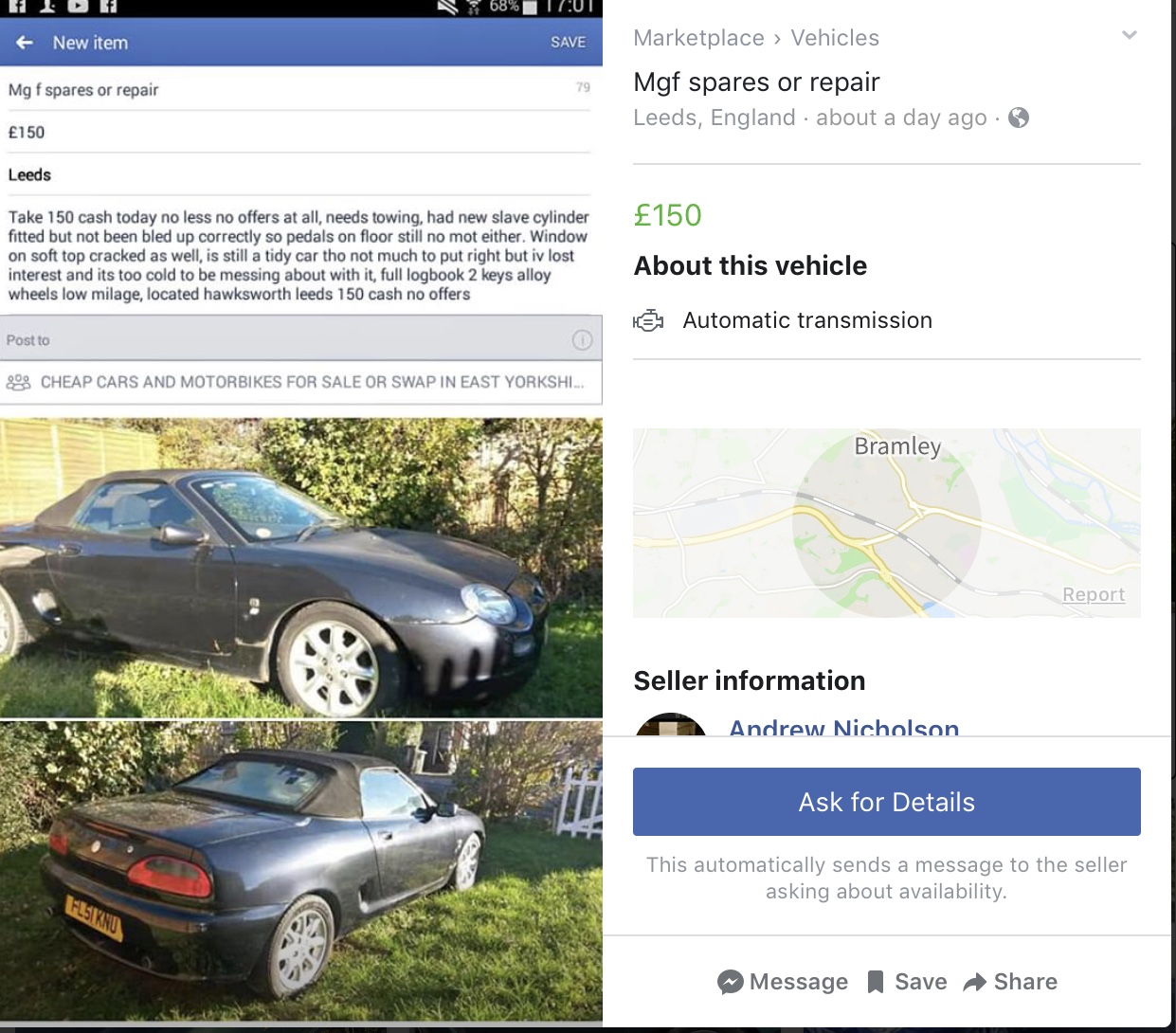Click the Report link on the map
The height and width of the screenshot is (1033, 1176).
pos(1094,594)
